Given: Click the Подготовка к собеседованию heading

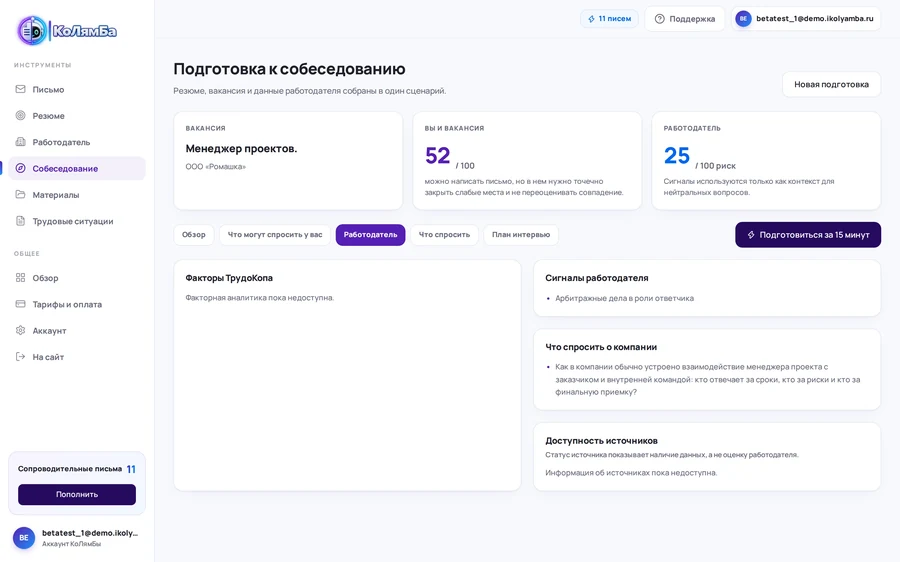Looking at the screenshot, I should coord(289,69).
